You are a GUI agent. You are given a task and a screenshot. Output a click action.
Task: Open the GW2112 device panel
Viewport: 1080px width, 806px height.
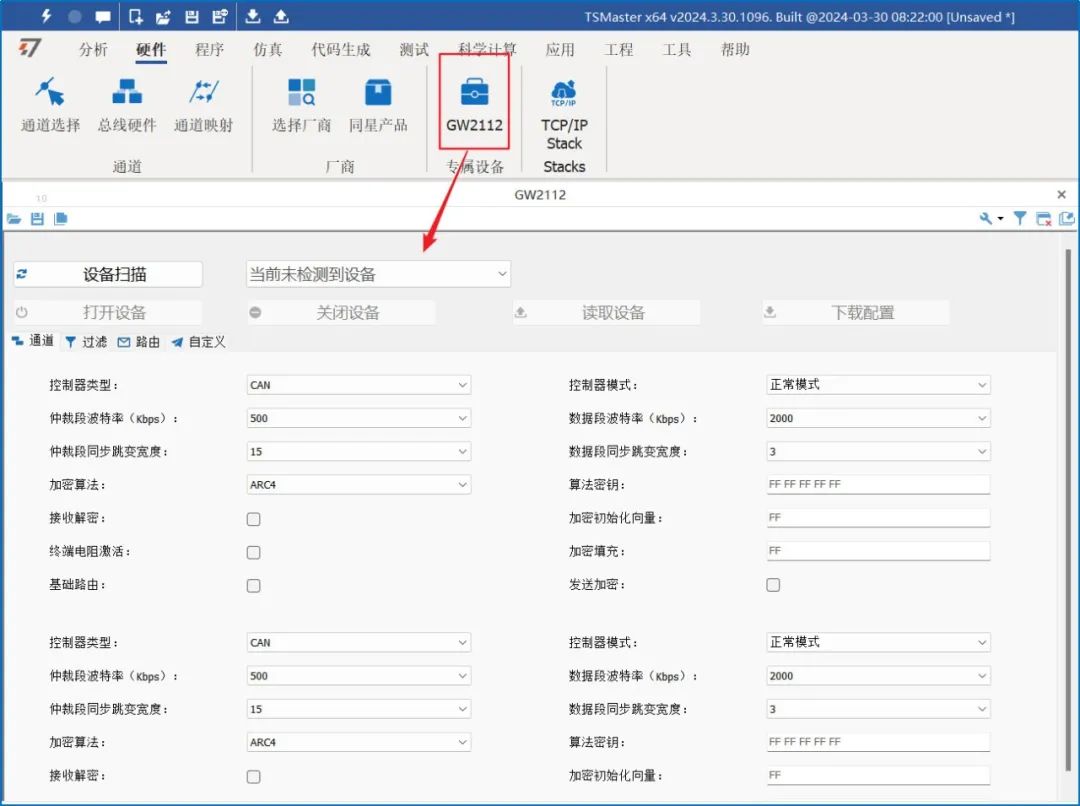tap(473, 105)
